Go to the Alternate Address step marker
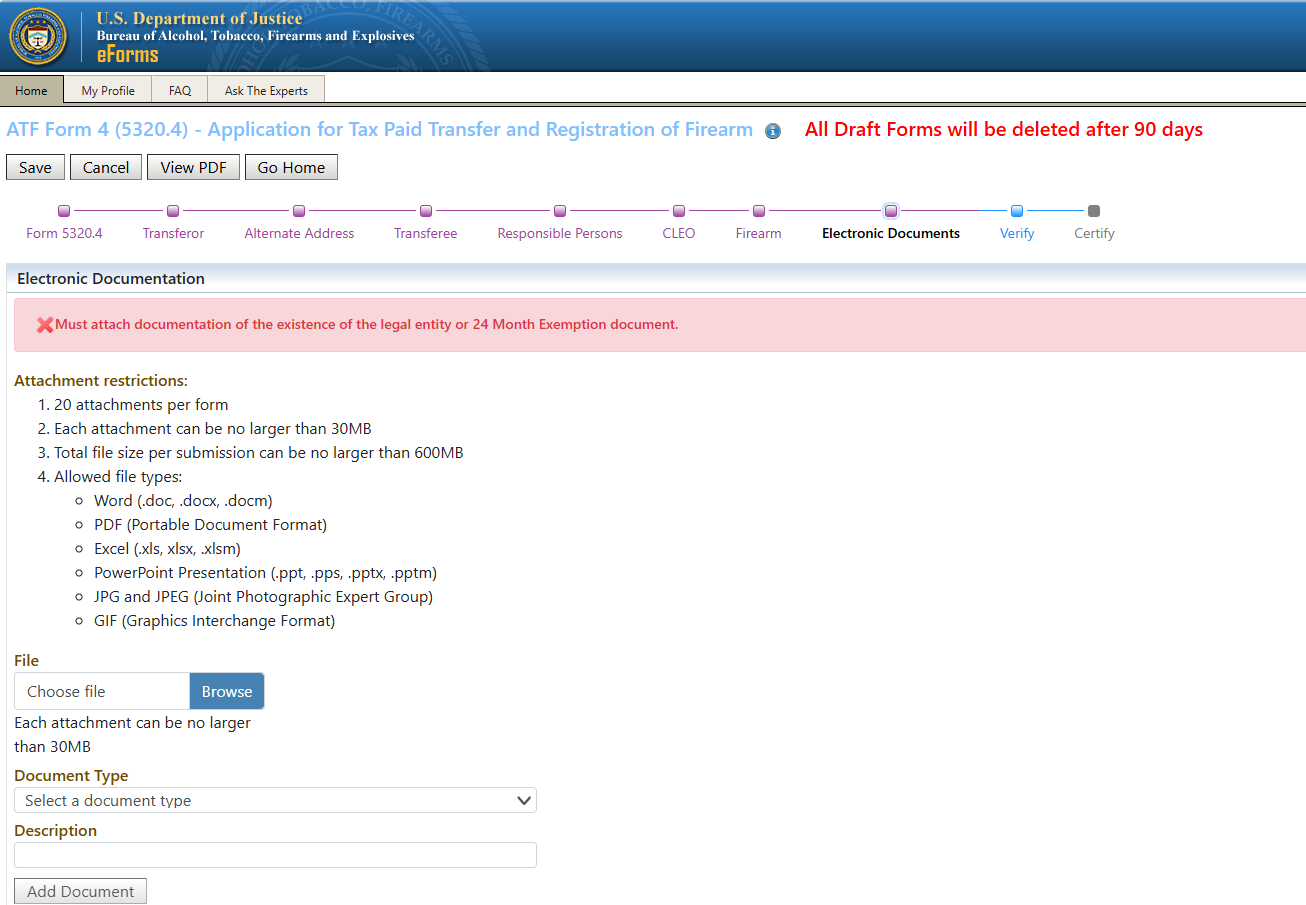This screenshot has width=1306, height=905. (299, 211)
